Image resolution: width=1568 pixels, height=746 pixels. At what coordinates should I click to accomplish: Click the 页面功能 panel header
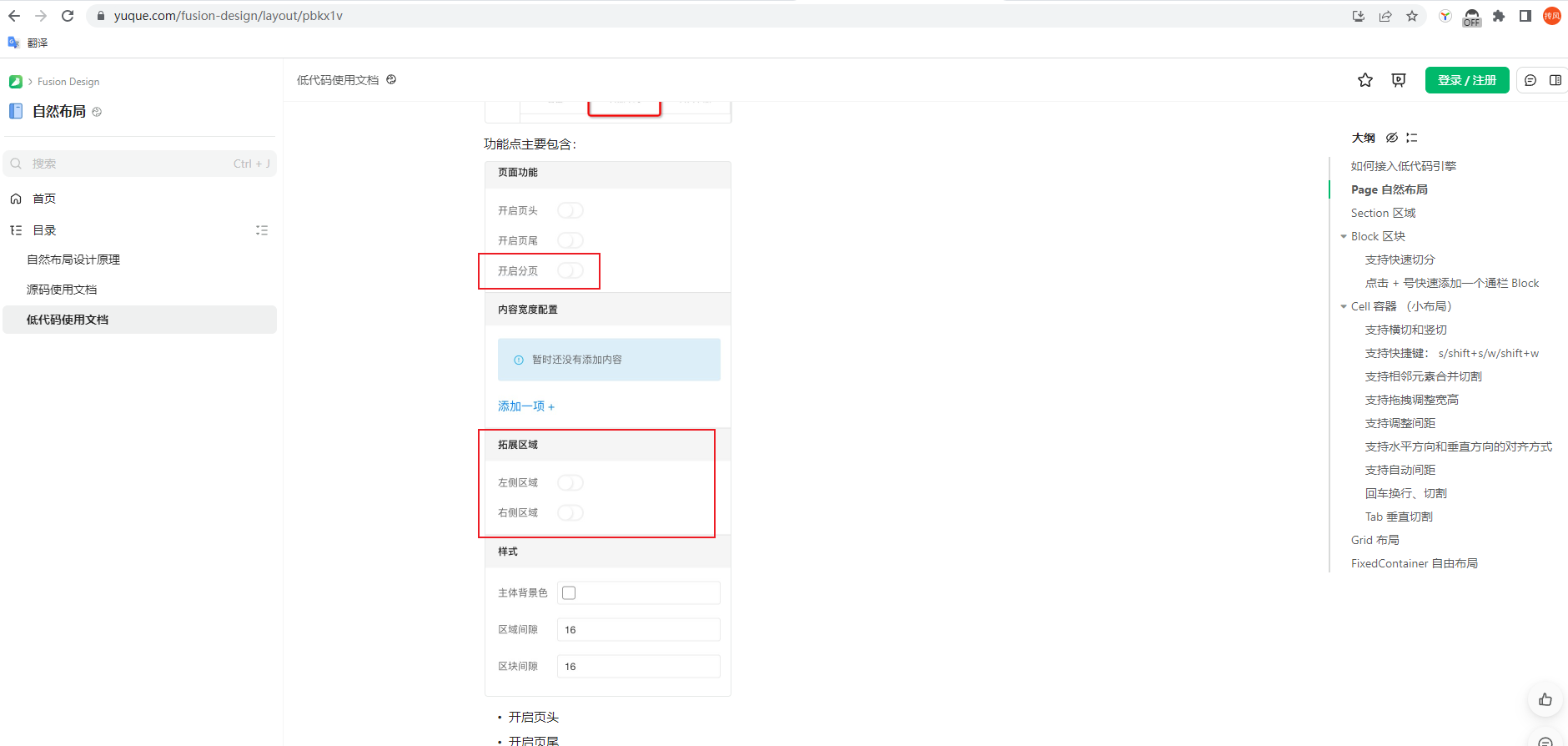pos(608,173)
